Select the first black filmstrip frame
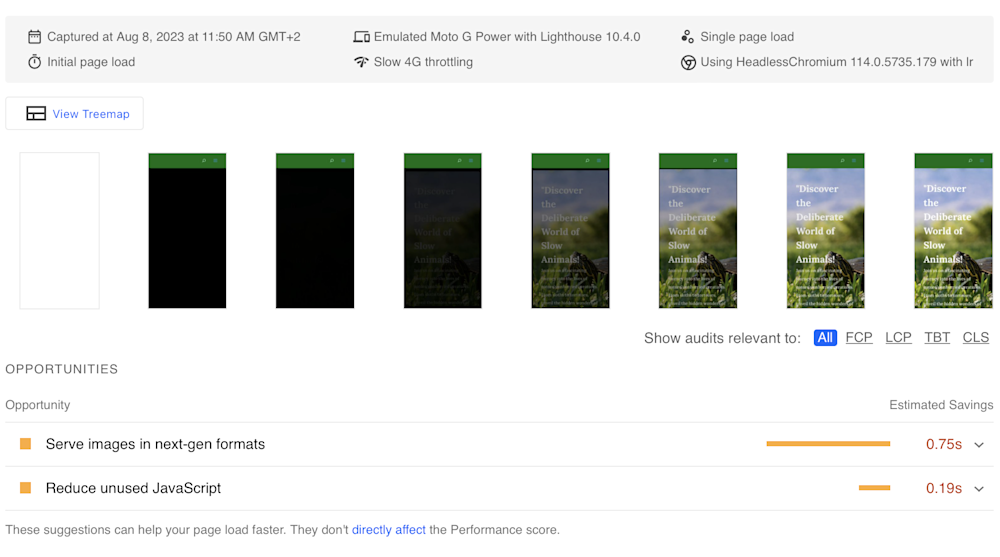1000x557 pixels. [188, 230]
